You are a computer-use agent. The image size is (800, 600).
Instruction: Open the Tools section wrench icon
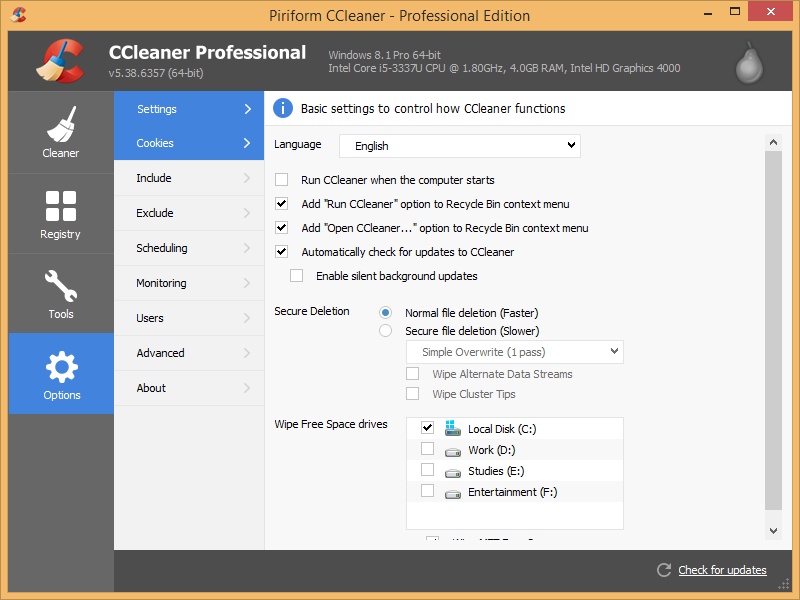coord(61,286)
